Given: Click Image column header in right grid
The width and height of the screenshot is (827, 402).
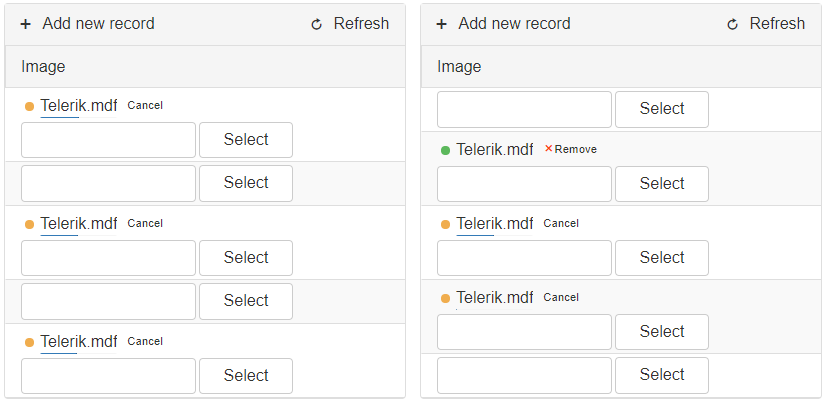Looking at the screenshot, I should click(x=459, y=66).
